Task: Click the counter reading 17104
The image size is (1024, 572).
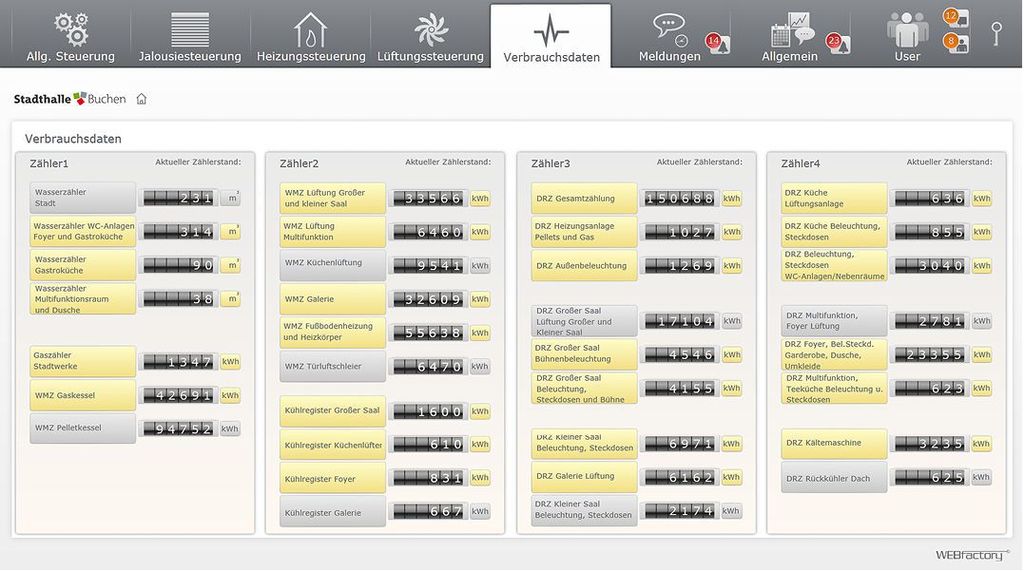Action: (679, 321)
